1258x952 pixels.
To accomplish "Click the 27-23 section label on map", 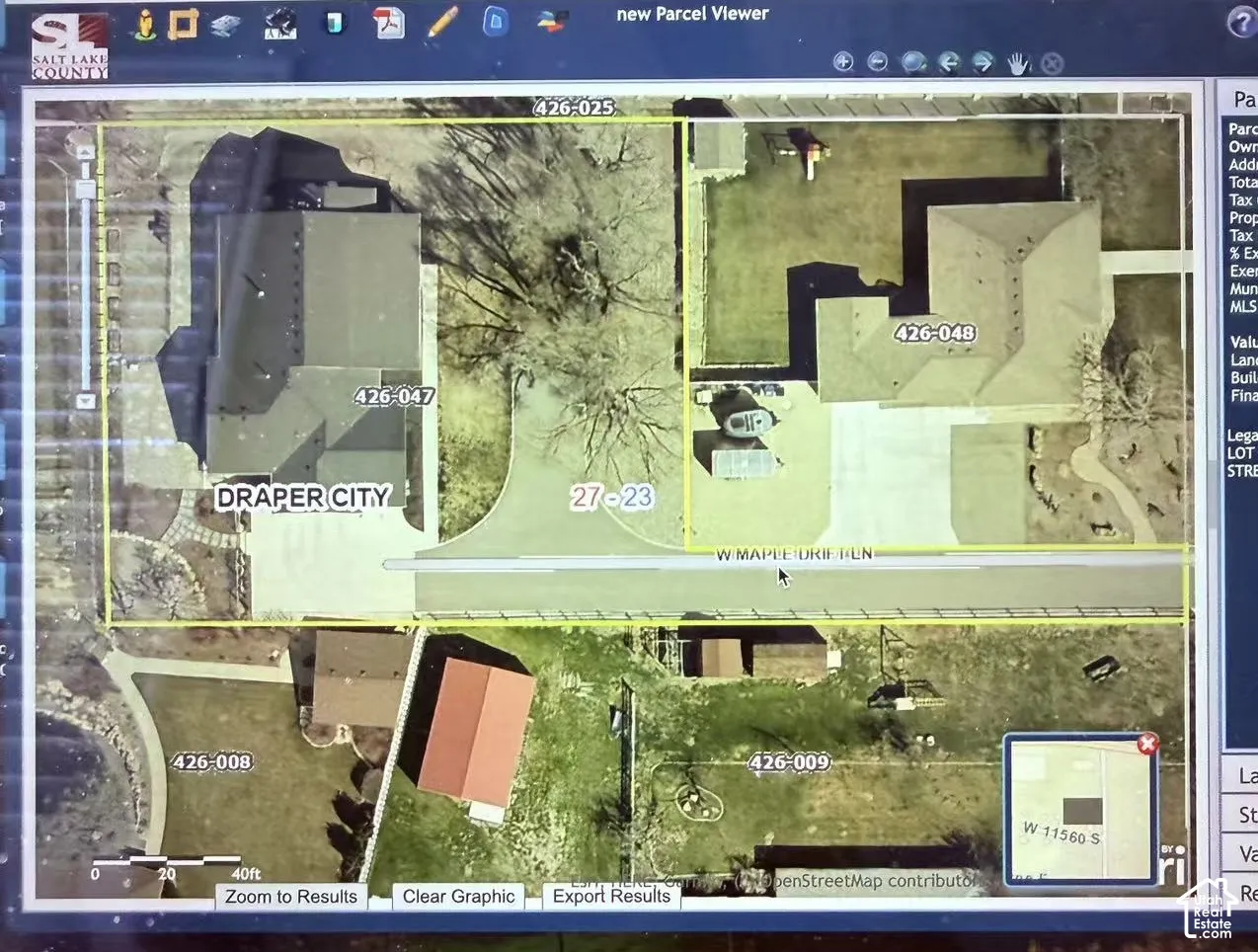I will (612, 497).
